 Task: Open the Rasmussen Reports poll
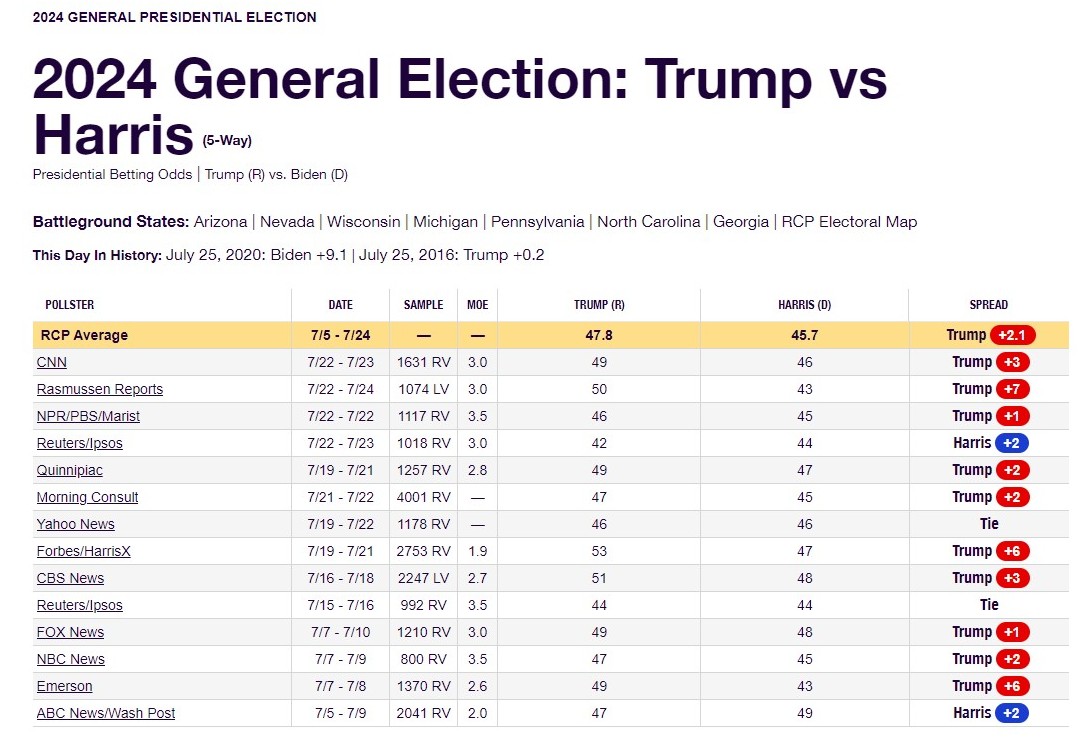pos(99,389)
